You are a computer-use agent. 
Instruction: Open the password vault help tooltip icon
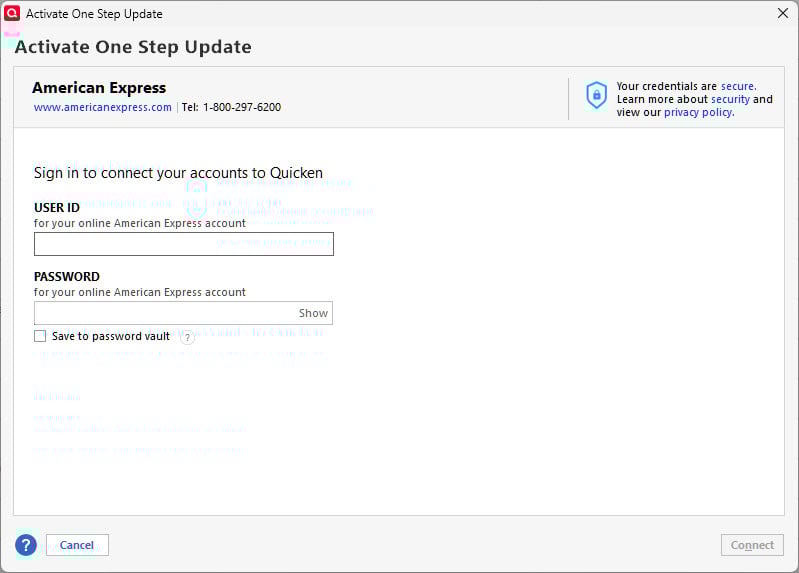pyautogui.click(x=188, y=337)
